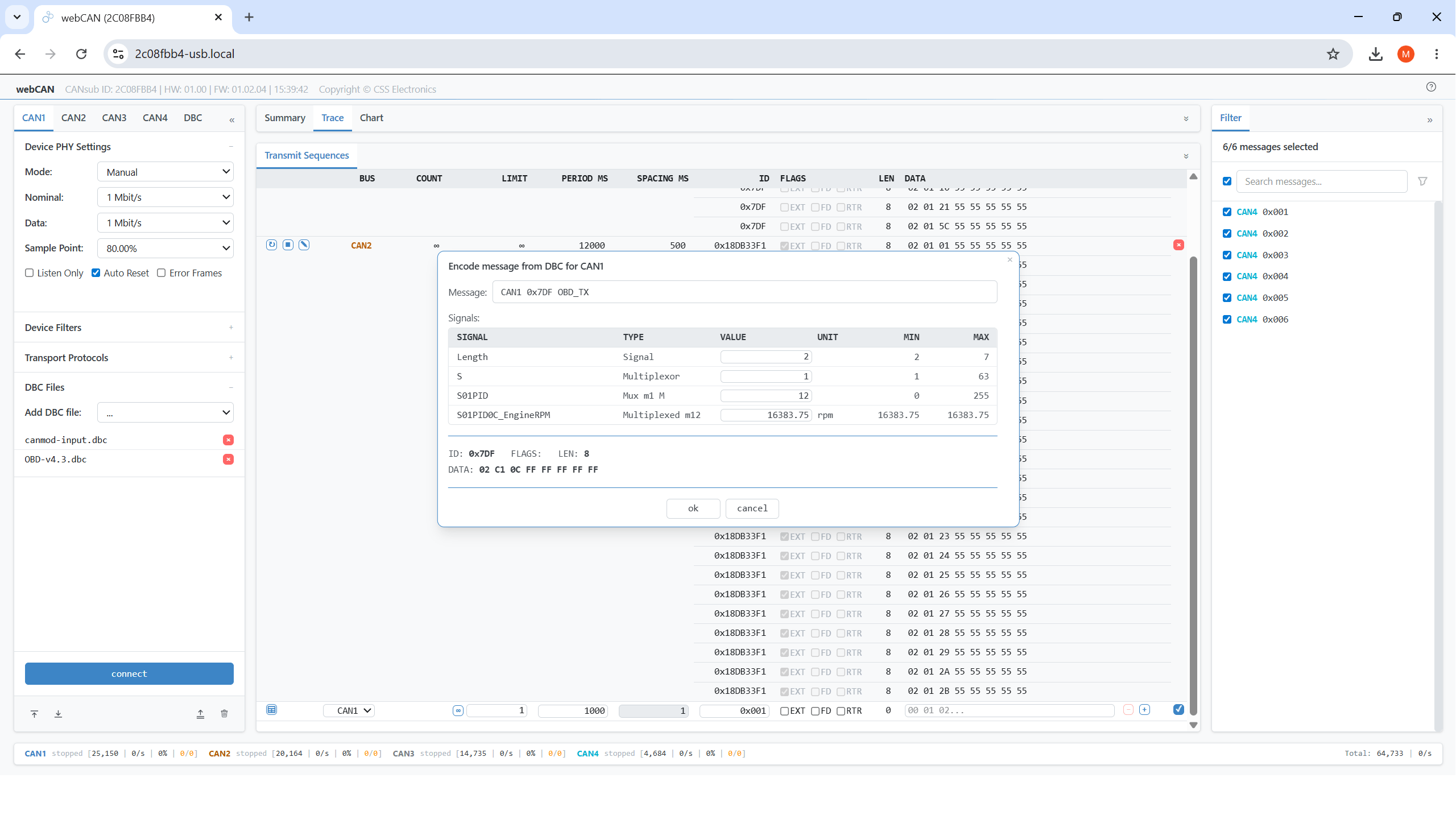Viewport: 1456px width, 819px height.
Task: Click the edit pencil icon on the CAN2 sequence
Action: [x=304, y=245]
